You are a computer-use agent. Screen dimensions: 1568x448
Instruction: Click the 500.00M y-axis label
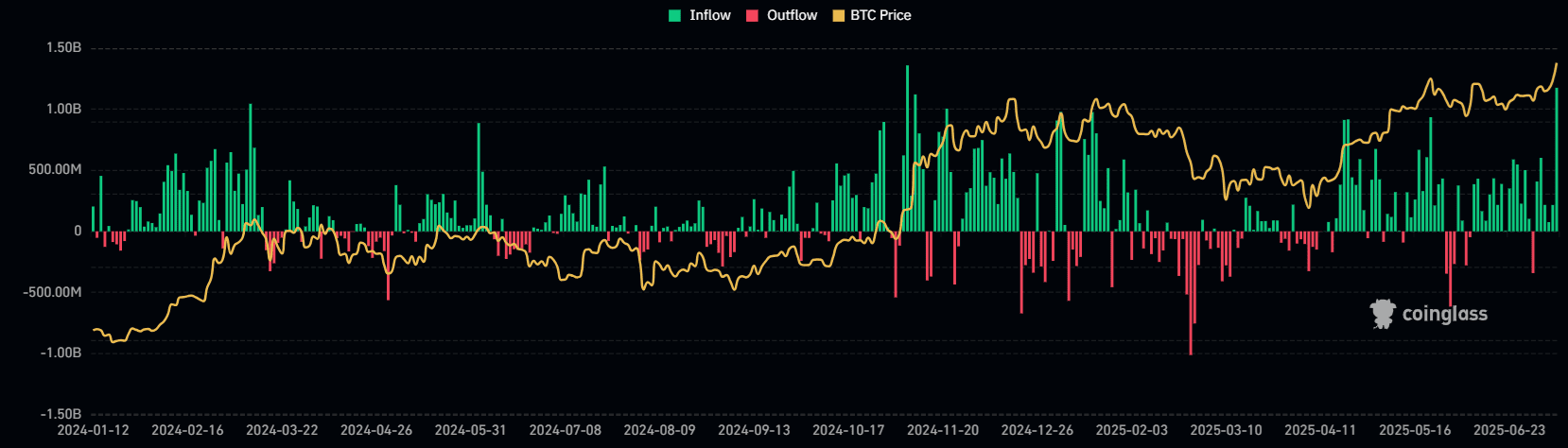pos(55,169)
